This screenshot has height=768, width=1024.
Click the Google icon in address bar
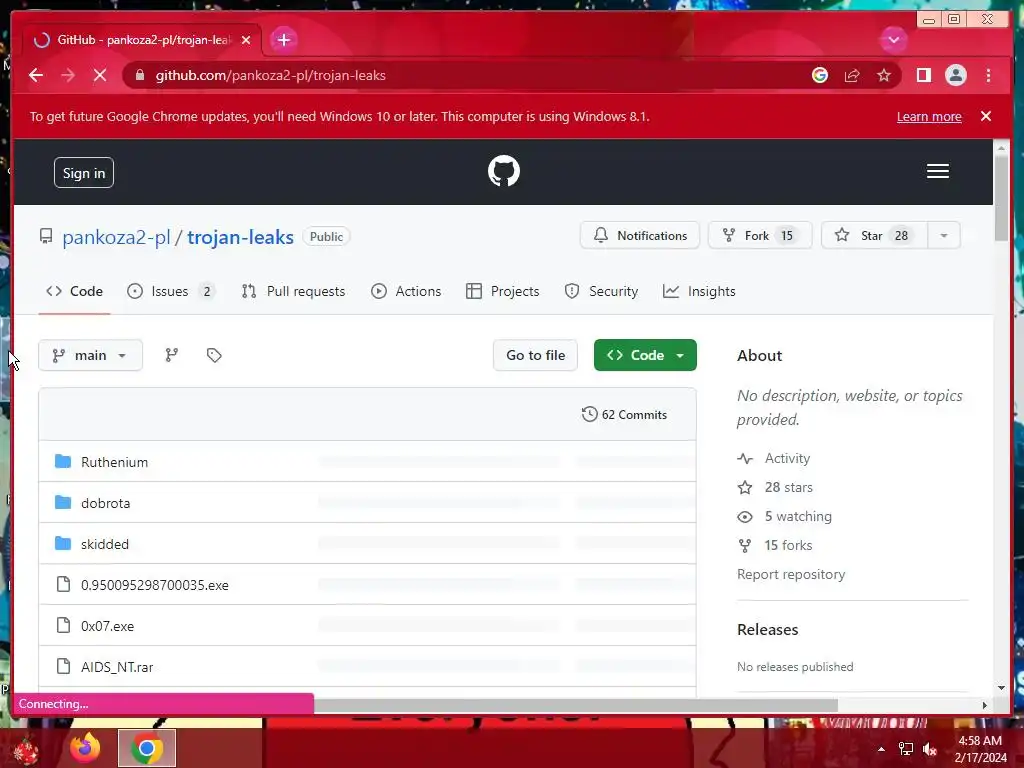point(820,75)
